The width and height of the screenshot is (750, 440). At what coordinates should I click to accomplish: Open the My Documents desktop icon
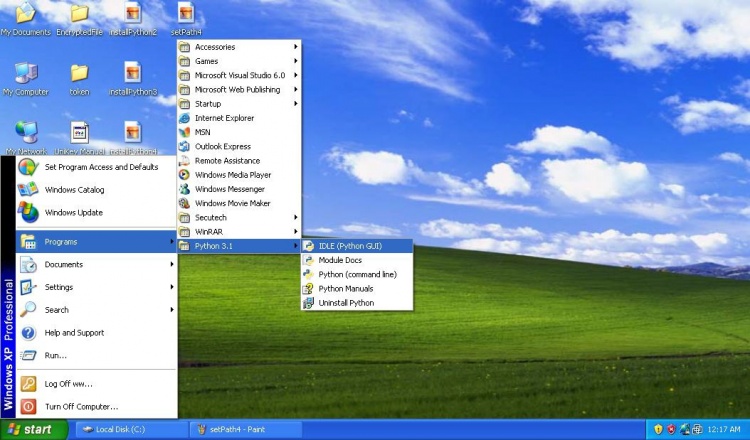pos(26,19)
